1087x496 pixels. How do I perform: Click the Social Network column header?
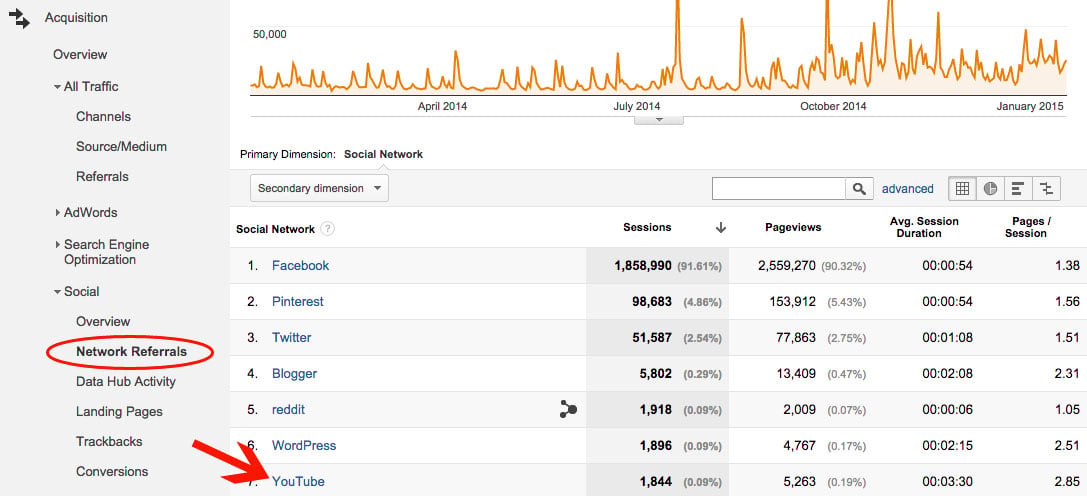pos(275,229)
